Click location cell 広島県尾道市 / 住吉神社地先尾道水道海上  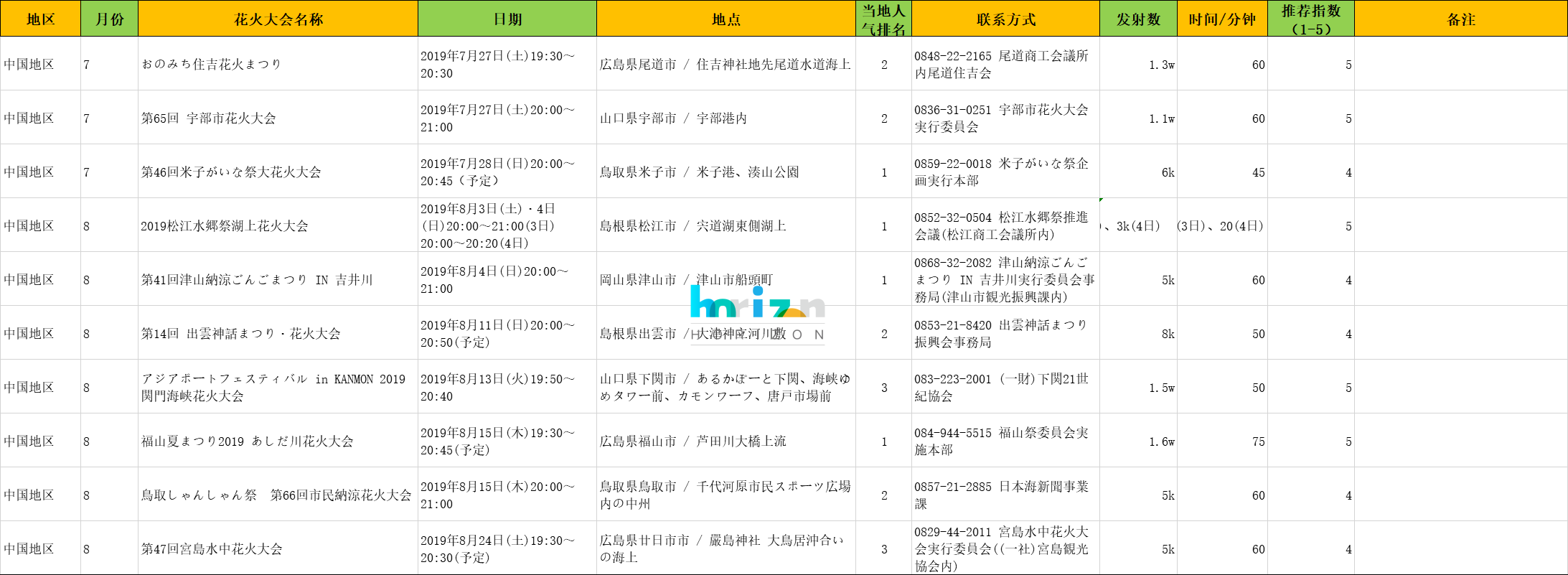[x=726, y=64]
